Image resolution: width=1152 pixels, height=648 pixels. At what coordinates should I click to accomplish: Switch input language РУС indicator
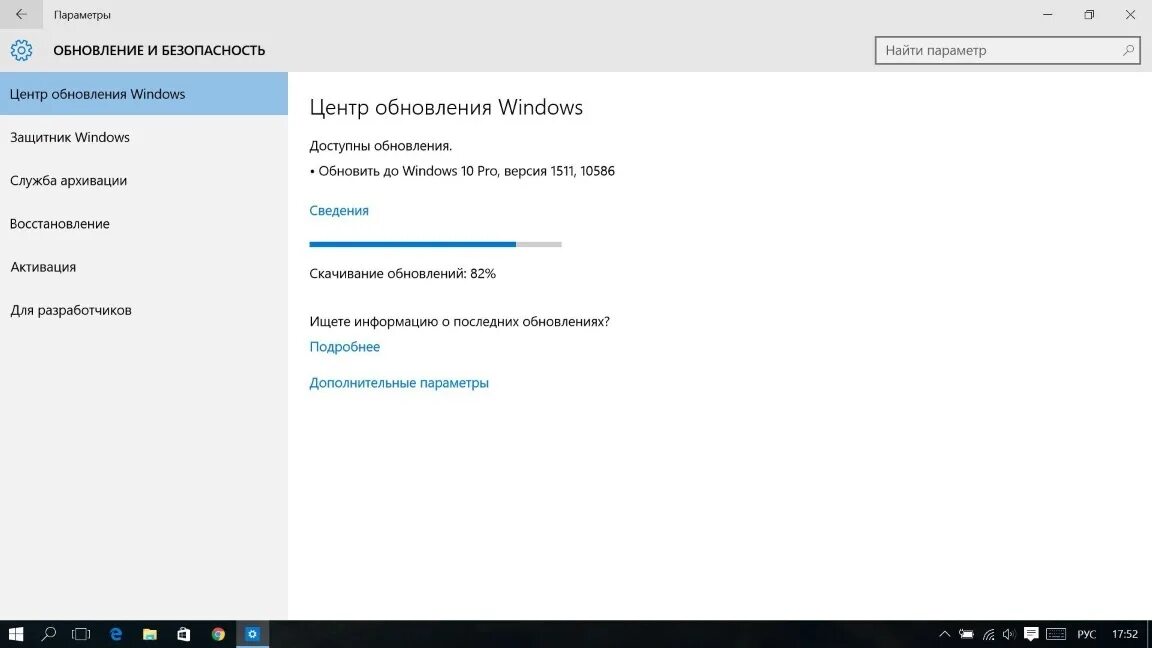(x=1087, y=634)
